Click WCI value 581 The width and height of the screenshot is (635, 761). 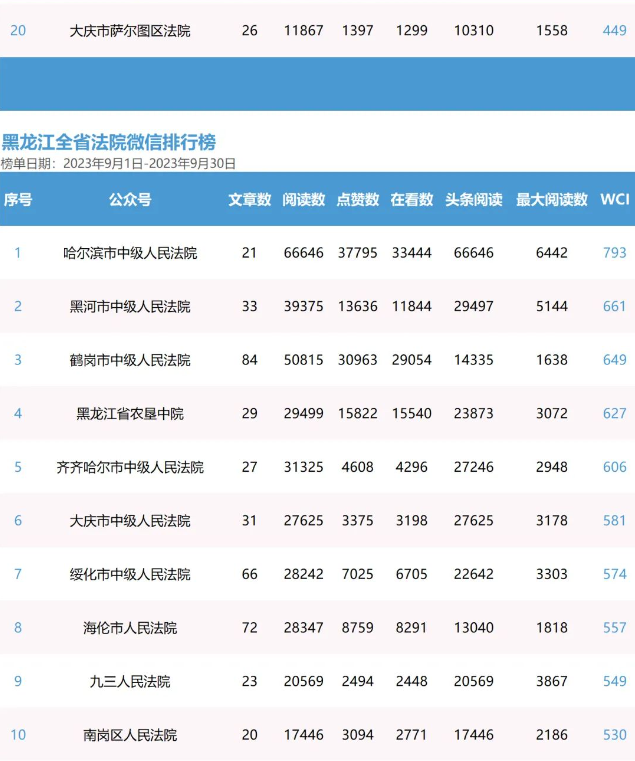click(x=615, y=521)
